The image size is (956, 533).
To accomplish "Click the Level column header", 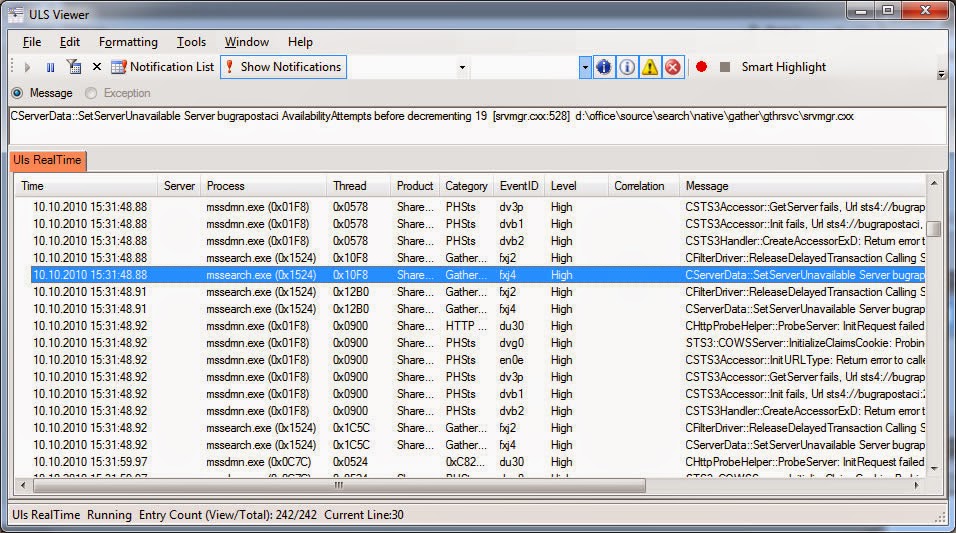I will [x=576, y=186].
